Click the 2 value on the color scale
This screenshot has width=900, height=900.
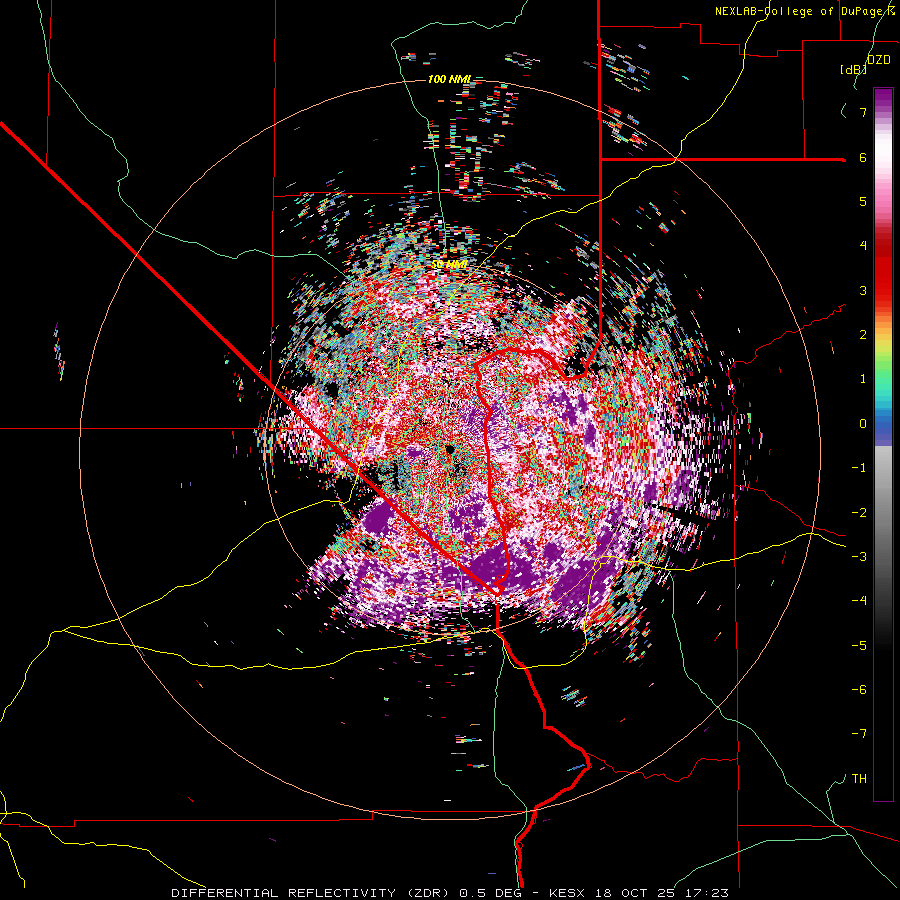click(x=863, y=335)
